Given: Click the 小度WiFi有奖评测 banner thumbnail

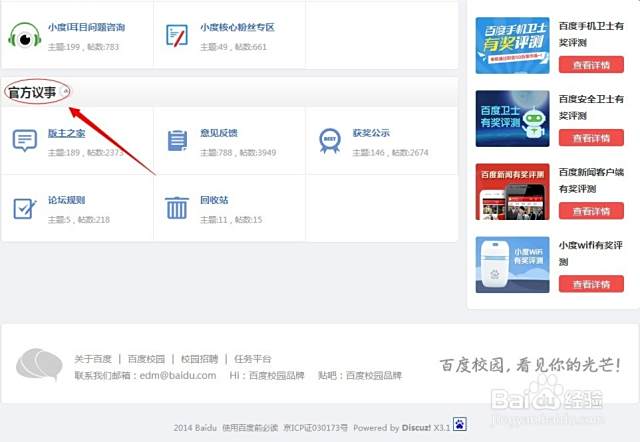Looking at the screenshot, I should click(x=512, y=264).
